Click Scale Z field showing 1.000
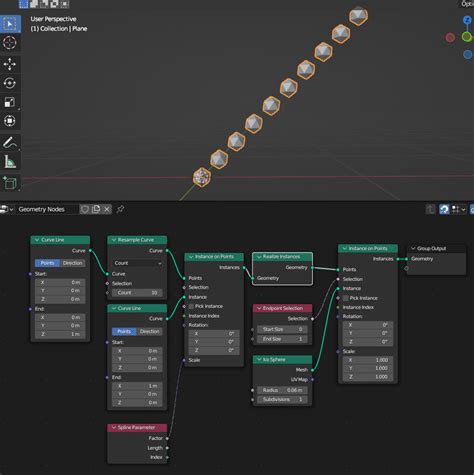The width and height of the screenshot is (474, 475). tap(368, 377)
